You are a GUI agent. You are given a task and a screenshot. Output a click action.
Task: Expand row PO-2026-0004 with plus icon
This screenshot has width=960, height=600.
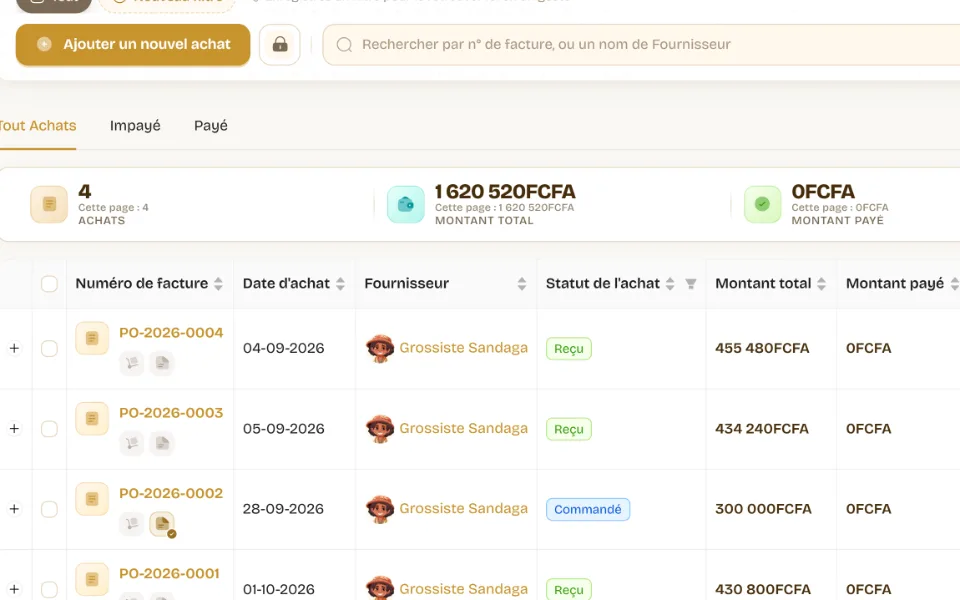coord(14,348)
